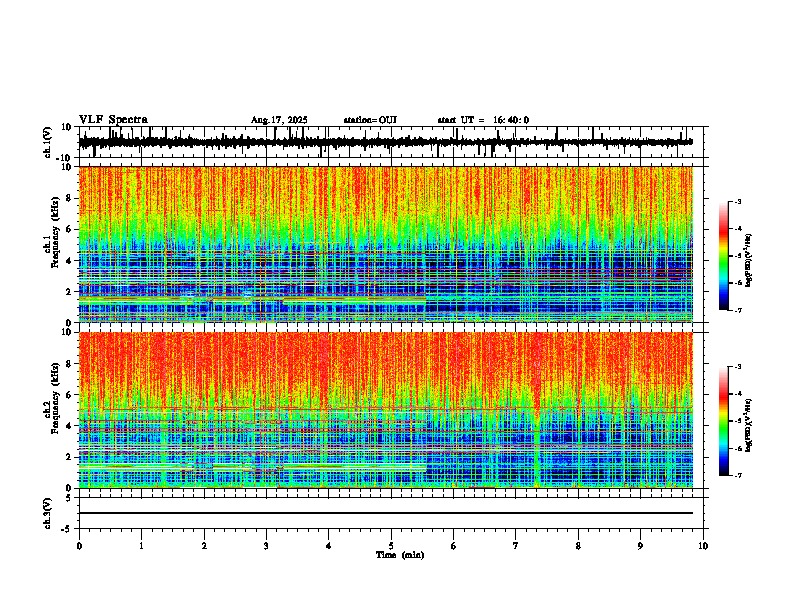Screen dimensions: 792x612
Task: Click the ch.3 flat voltage trace
Action: [x=386, y=513]
